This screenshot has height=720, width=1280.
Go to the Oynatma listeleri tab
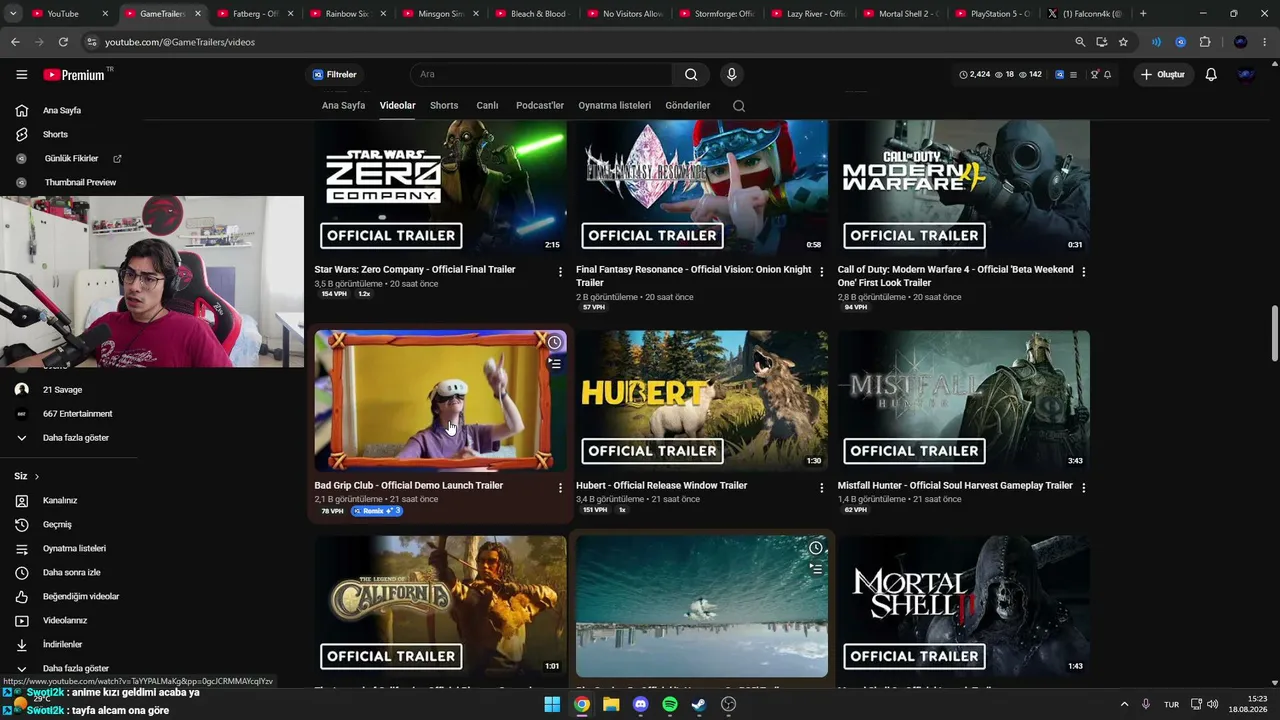(614, 106)
